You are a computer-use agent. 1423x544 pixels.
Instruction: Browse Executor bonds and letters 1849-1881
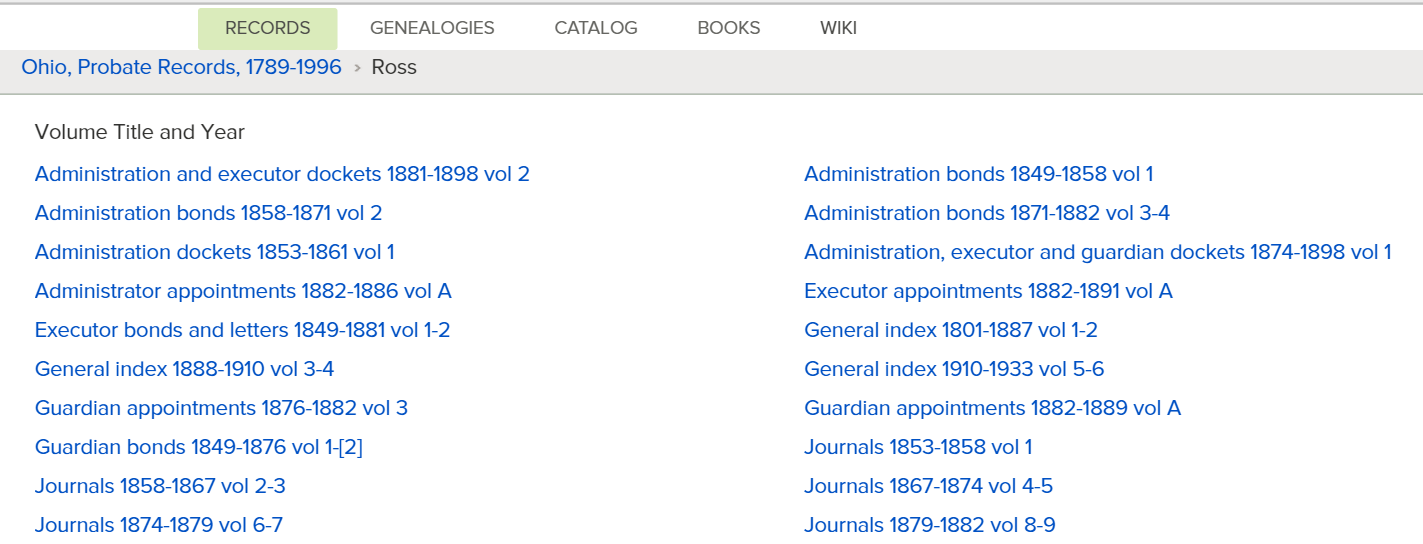coord(242,330)
